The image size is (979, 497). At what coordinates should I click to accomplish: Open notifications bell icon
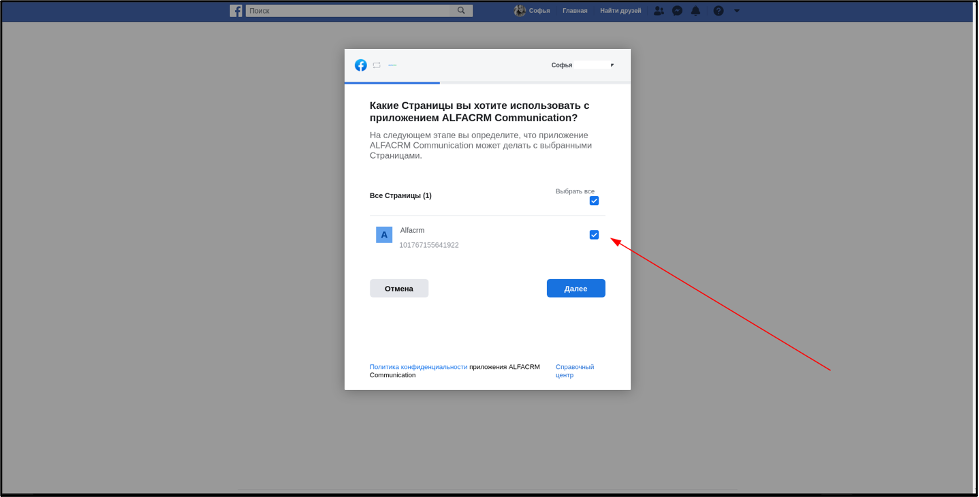696,11
